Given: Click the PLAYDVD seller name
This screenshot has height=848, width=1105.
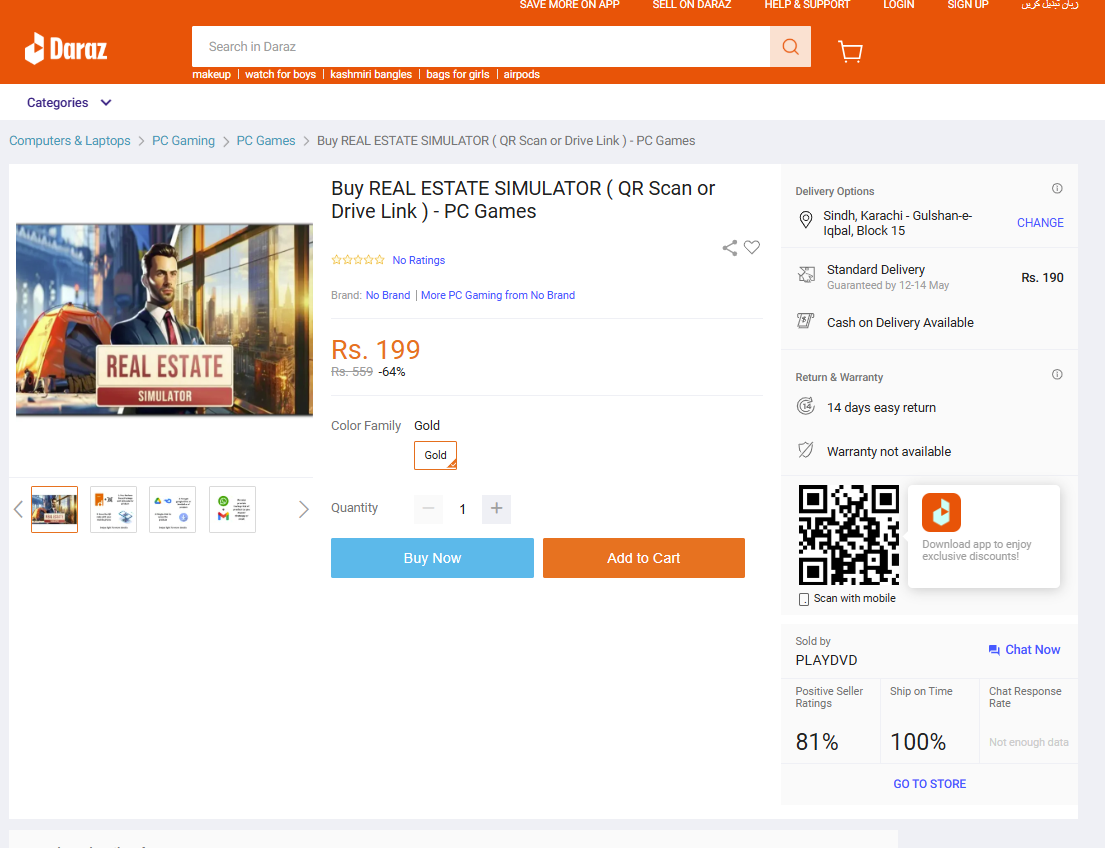Looking at the screenshot, I should click(x=827, y=660).
